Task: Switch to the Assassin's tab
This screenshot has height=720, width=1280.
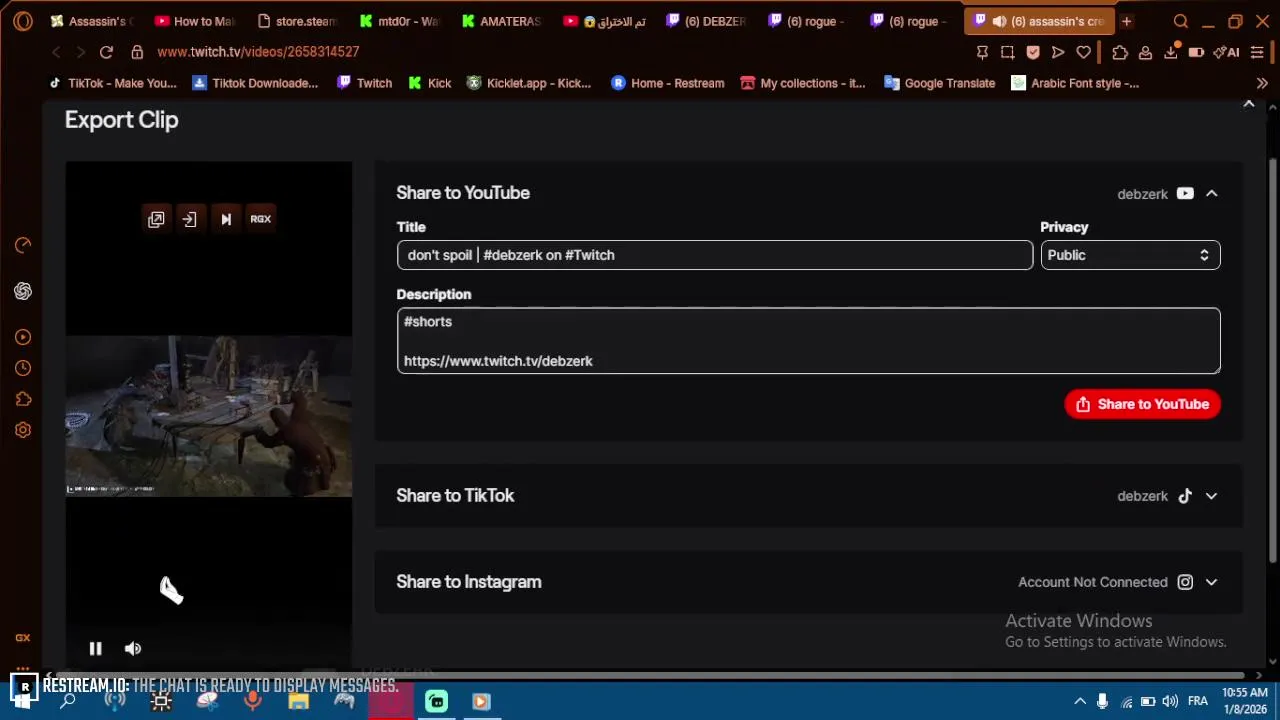Action: pos(90,21)
